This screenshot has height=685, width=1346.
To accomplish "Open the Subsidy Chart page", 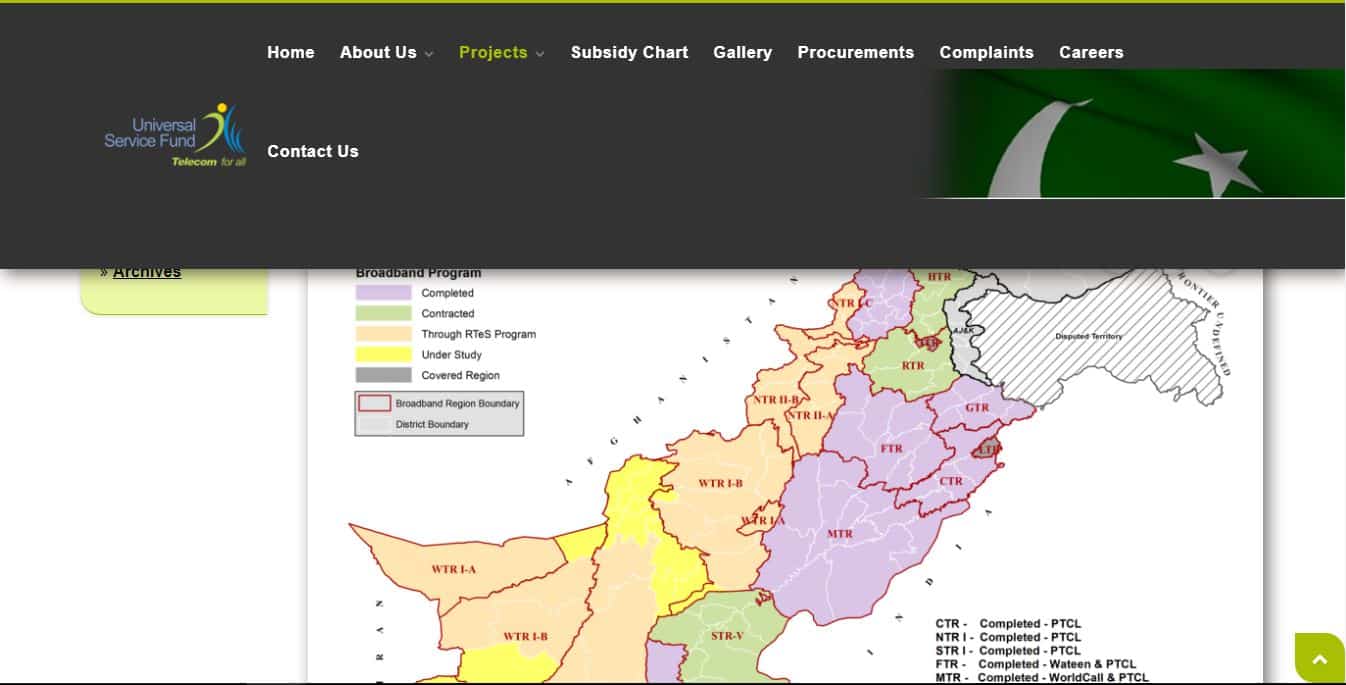I will (x=630, y=52).
